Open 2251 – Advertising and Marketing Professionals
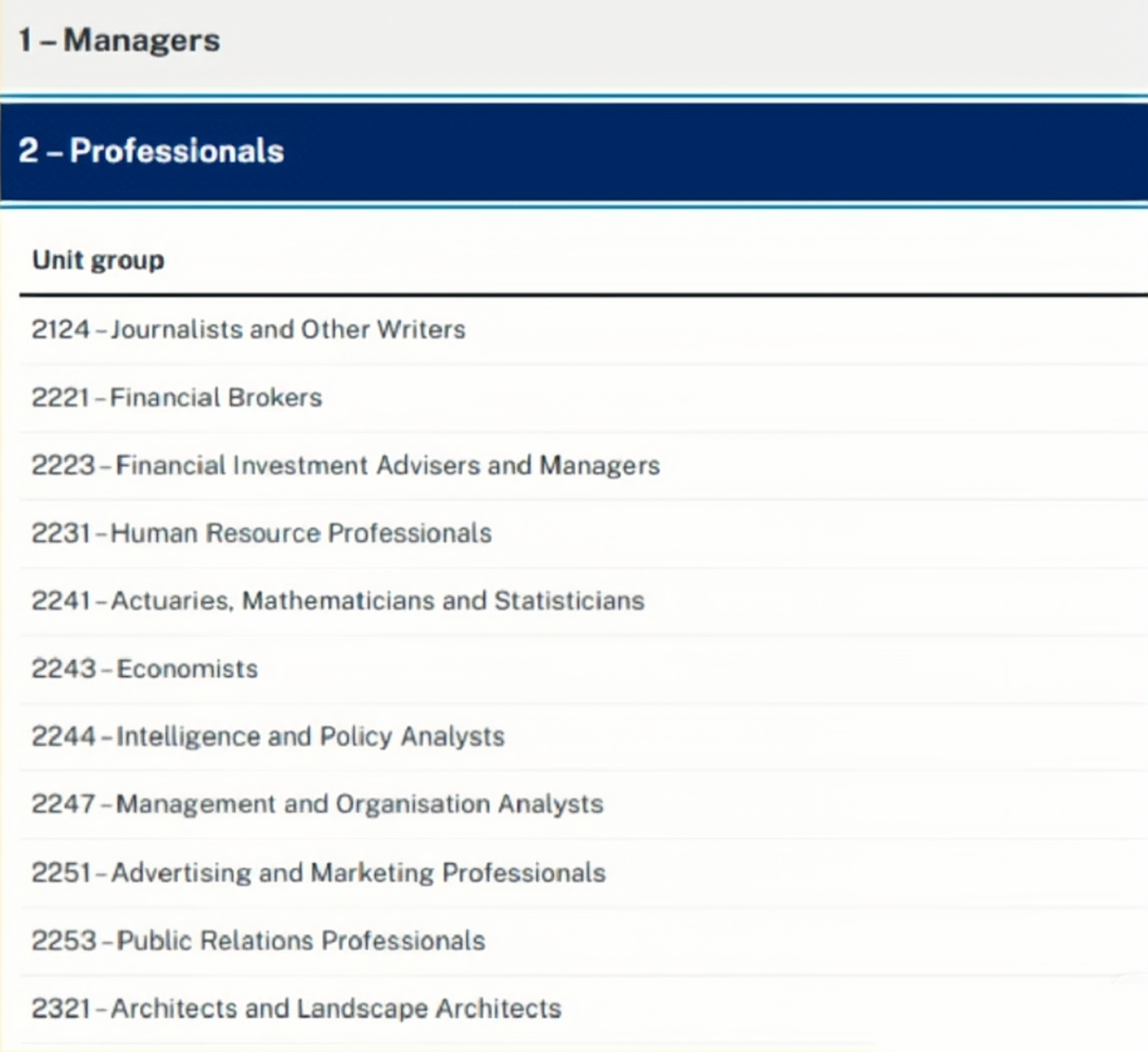1148x1052 pixels. pyautogui.click(x=318, y=873)
